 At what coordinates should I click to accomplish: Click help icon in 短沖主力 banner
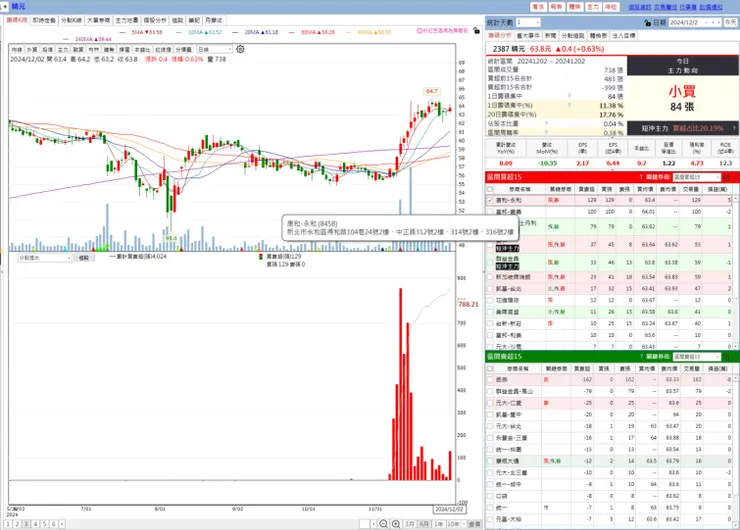(x=734, y=128)
